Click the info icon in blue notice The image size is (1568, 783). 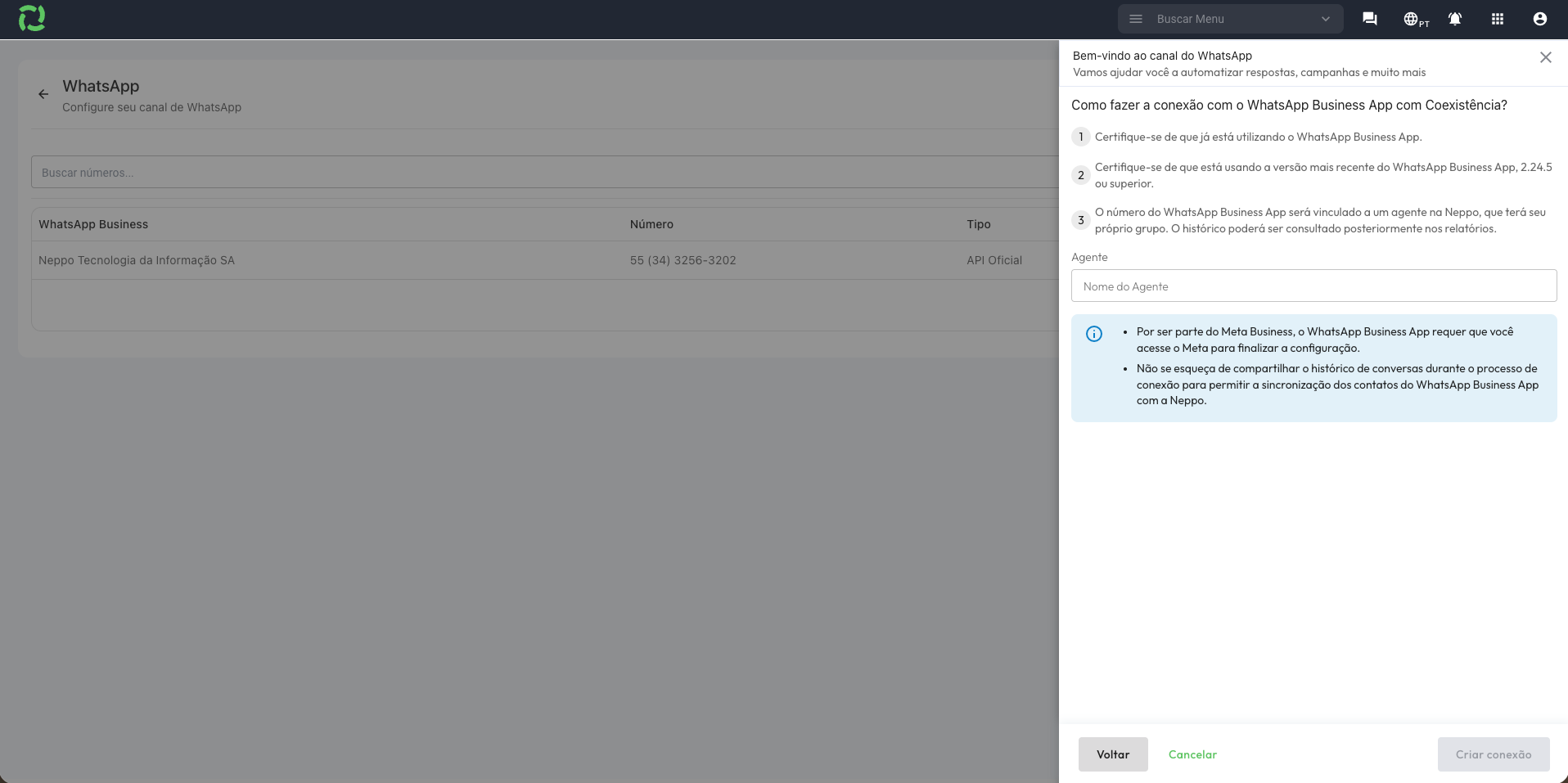1094,334
